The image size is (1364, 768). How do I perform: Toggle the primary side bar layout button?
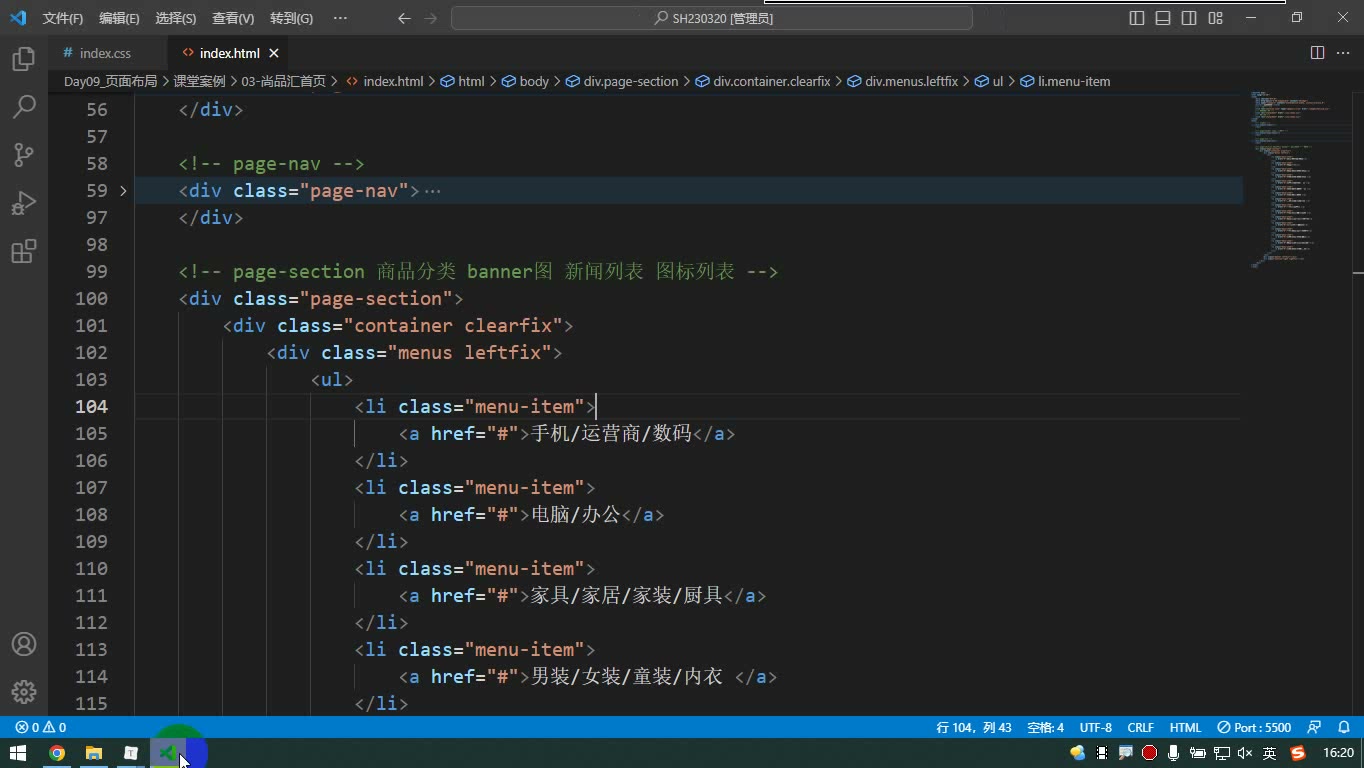pyautogui.click(x=1137, y=18)
